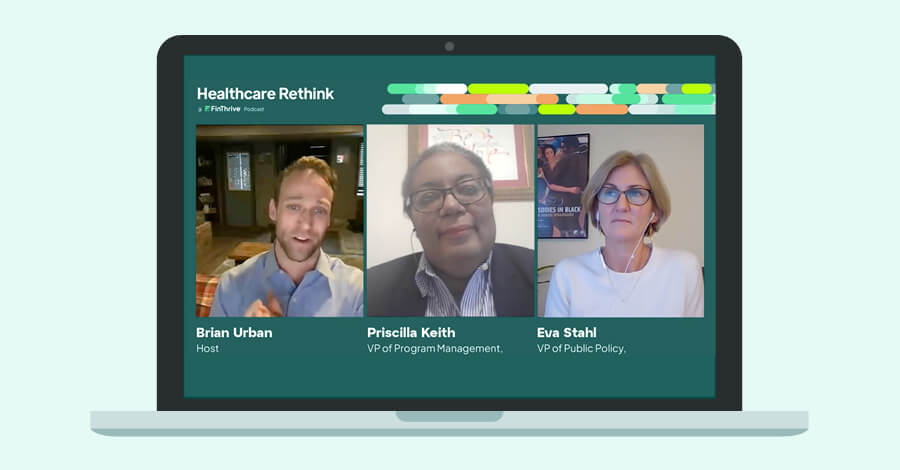Click the laptop webcam dot
This screenshot has height=470, width=900.
coord(449,46)
